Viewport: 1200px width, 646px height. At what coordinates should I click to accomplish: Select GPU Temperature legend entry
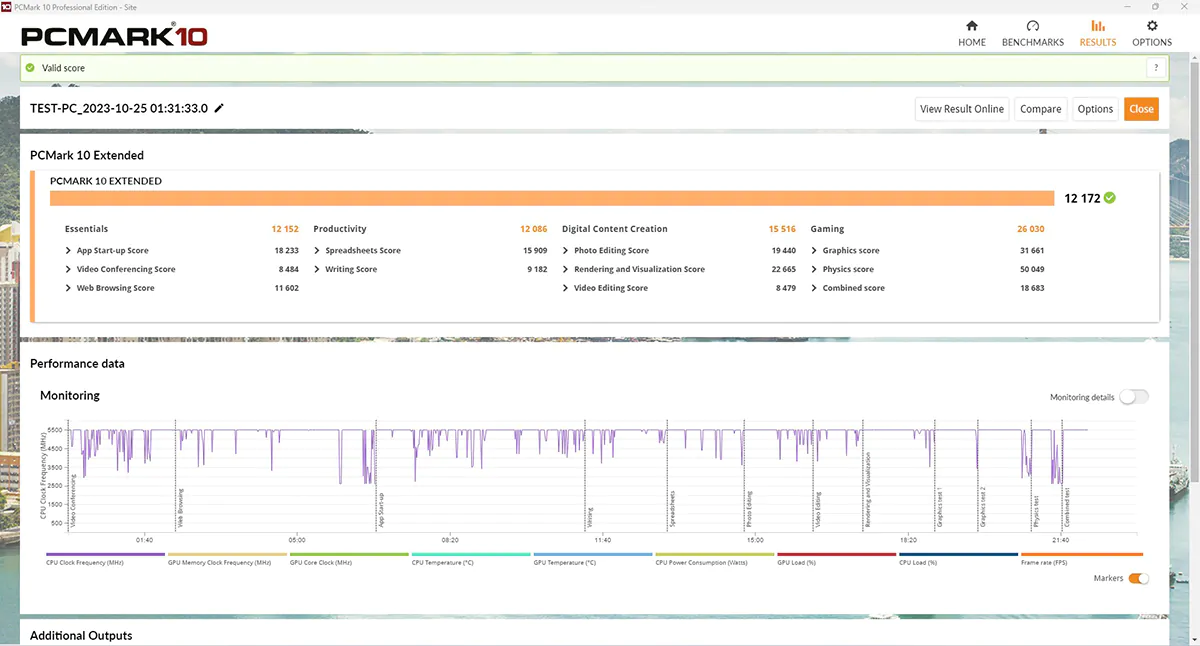pyautogui.click(x=593, y=559)
